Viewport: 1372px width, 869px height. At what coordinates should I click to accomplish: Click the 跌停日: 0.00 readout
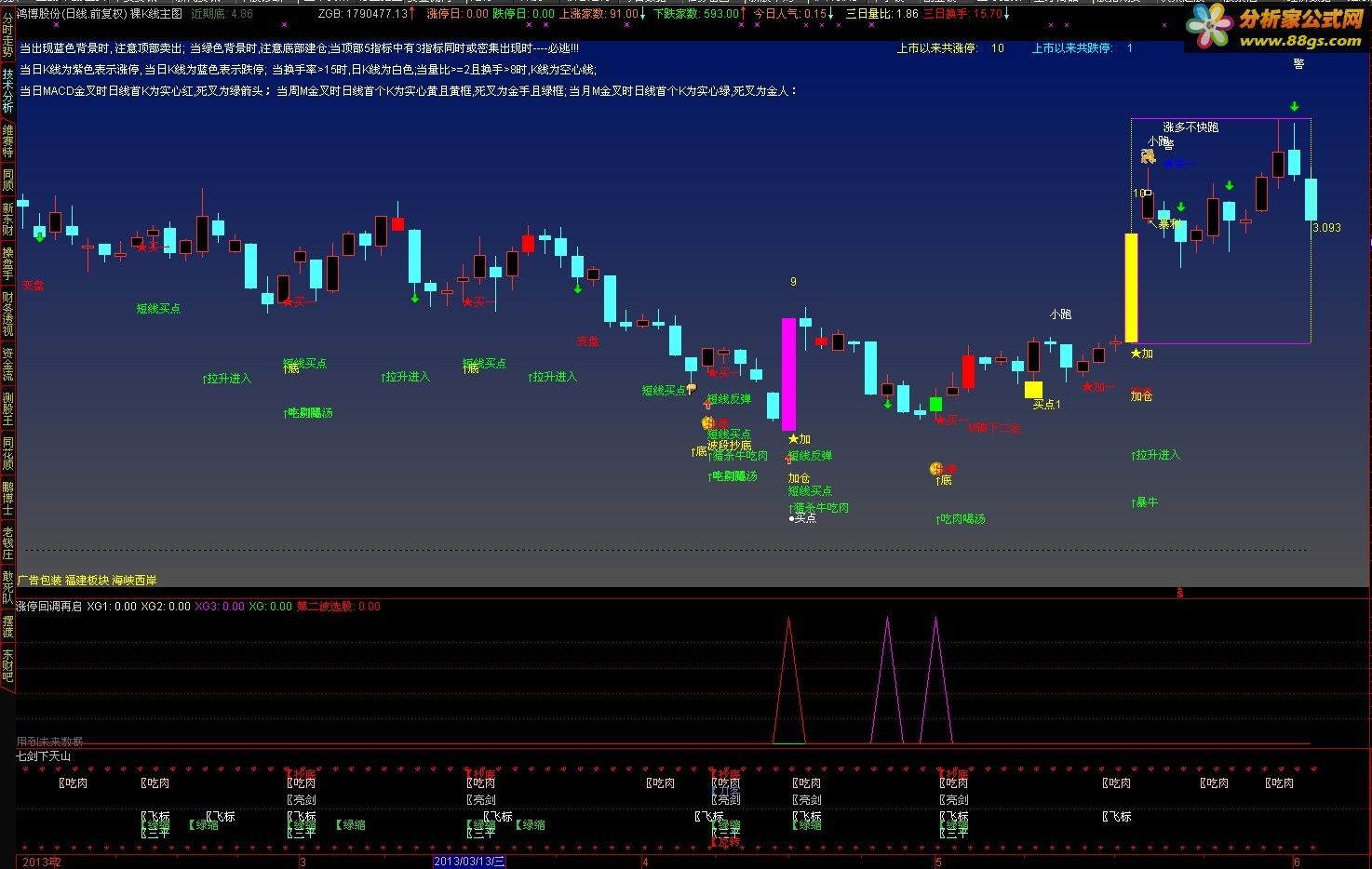523,14
